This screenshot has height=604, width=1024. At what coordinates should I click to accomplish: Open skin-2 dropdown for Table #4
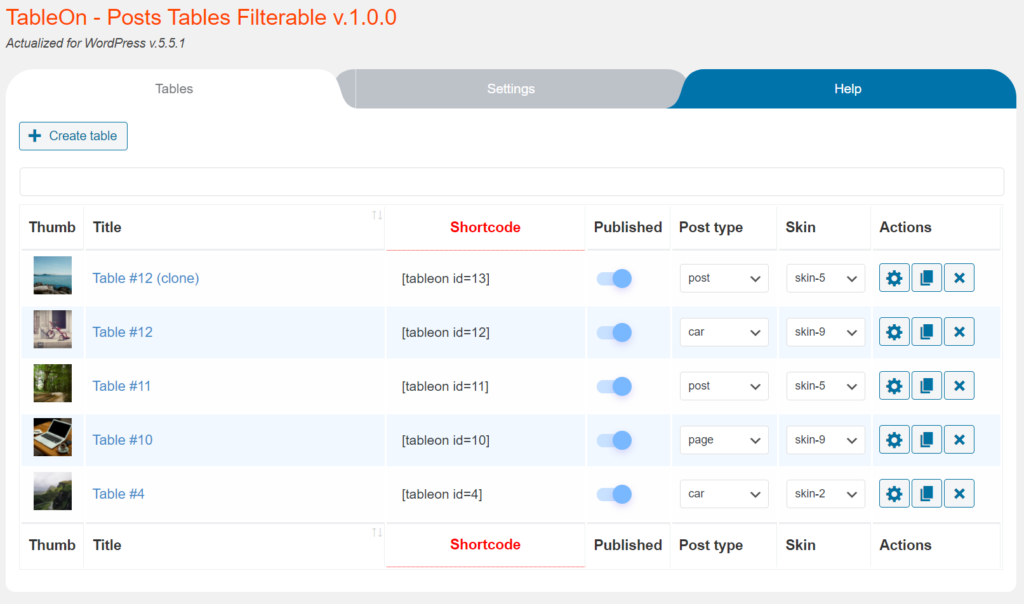tap(825, 494)
